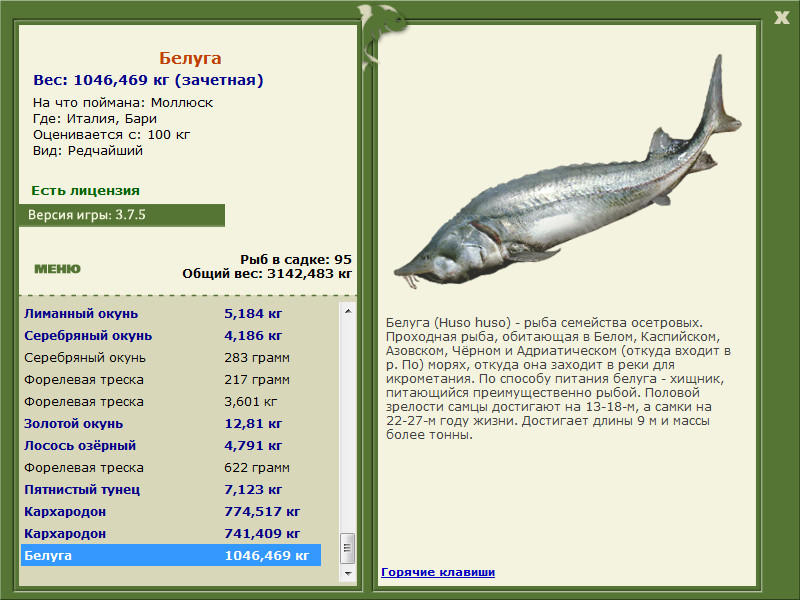This screenshot has height=600, width=800.
Task: Click the Белуга (Huso huso) description text
Action: click(558, 379)
